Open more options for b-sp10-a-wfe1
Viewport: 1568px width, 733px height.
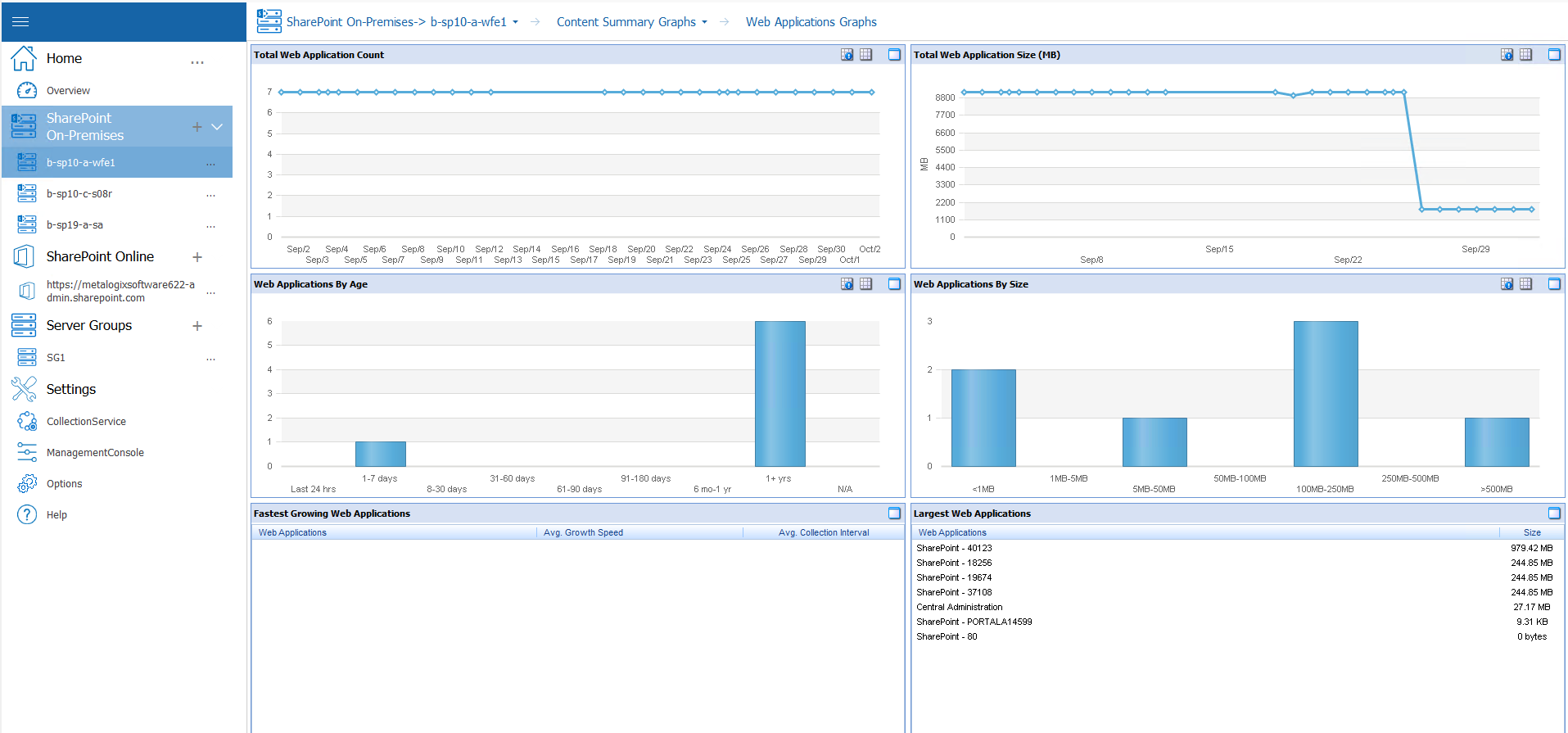pyautogui.click(x=210, y=164)
